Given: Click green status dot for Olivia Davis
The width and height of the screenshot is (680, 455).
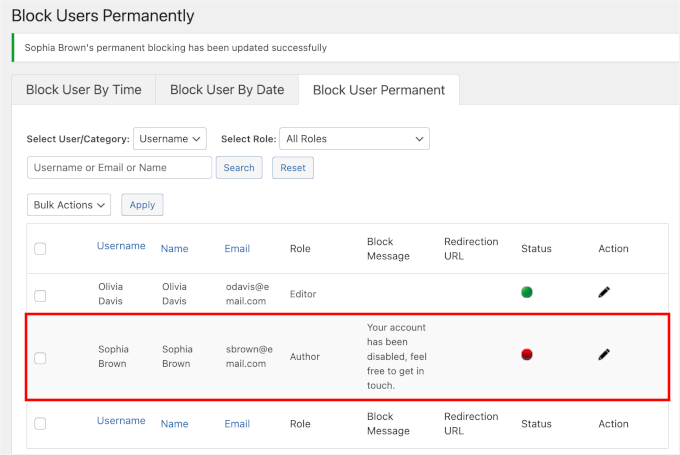Looking at the screenshot, I should (527, 292).
